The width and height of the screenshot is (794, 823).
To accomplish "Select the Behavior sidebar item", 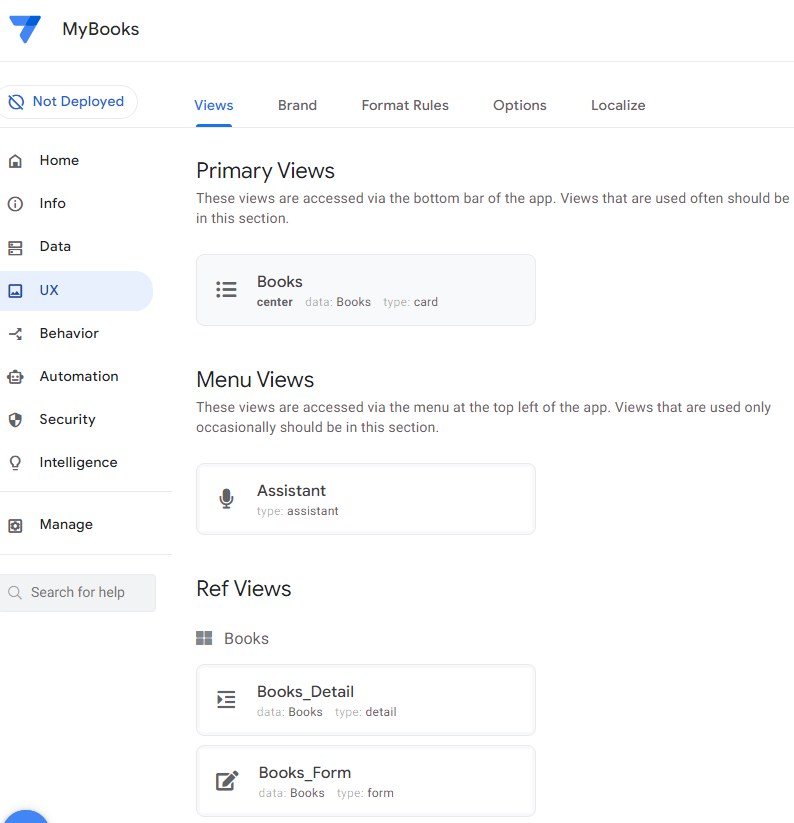I will [x=69, y=333].
